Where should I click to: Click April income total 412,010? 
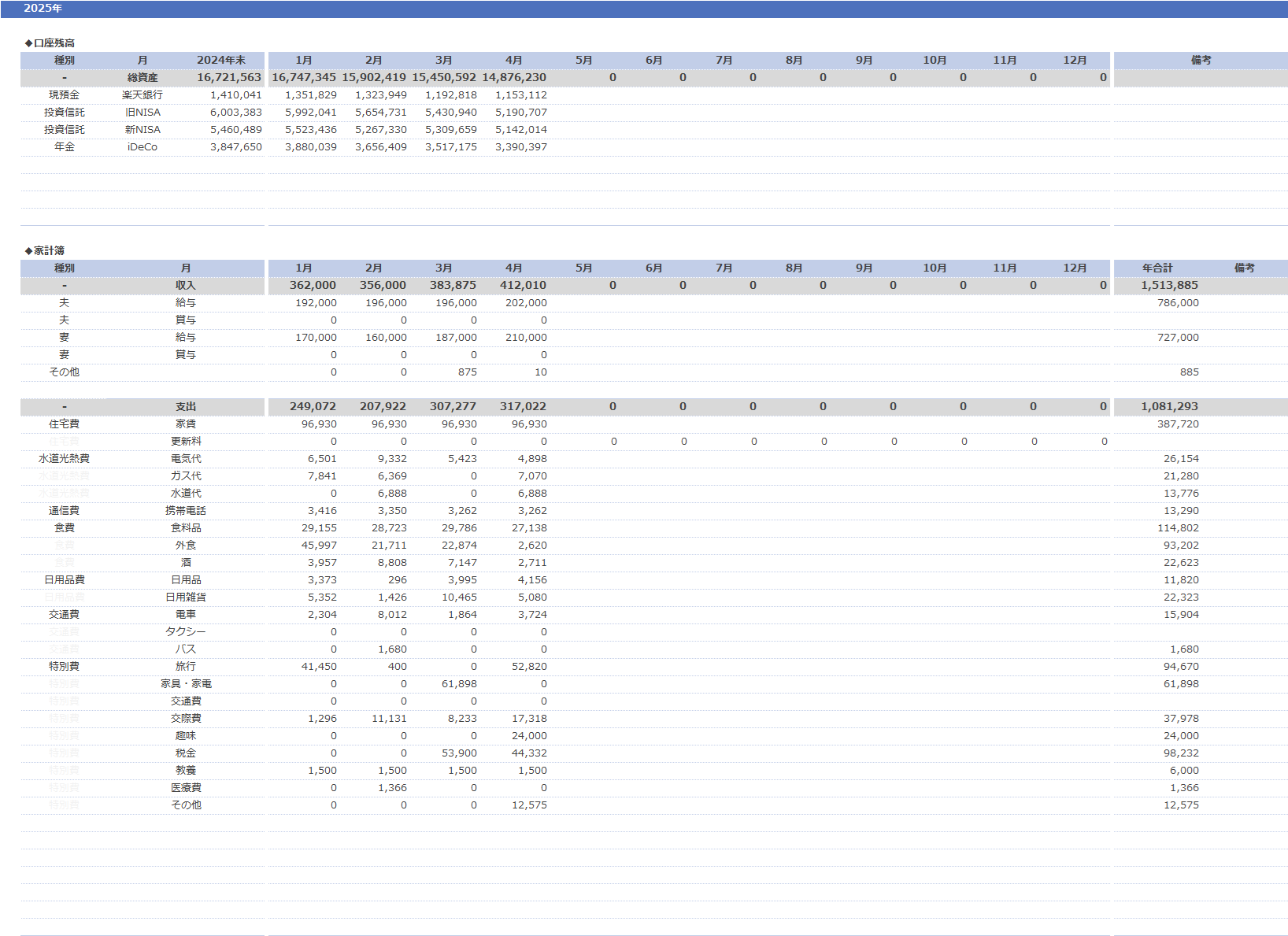tap(523, 286)
